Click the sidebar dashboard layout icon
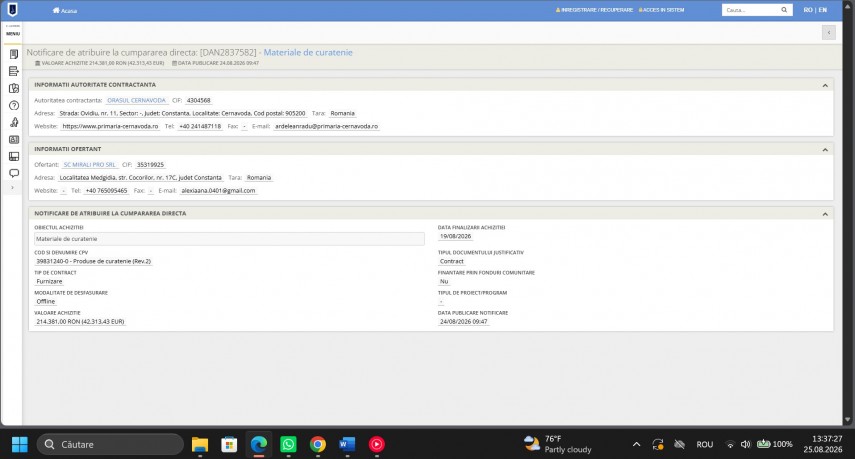 [x=14, y=156]
